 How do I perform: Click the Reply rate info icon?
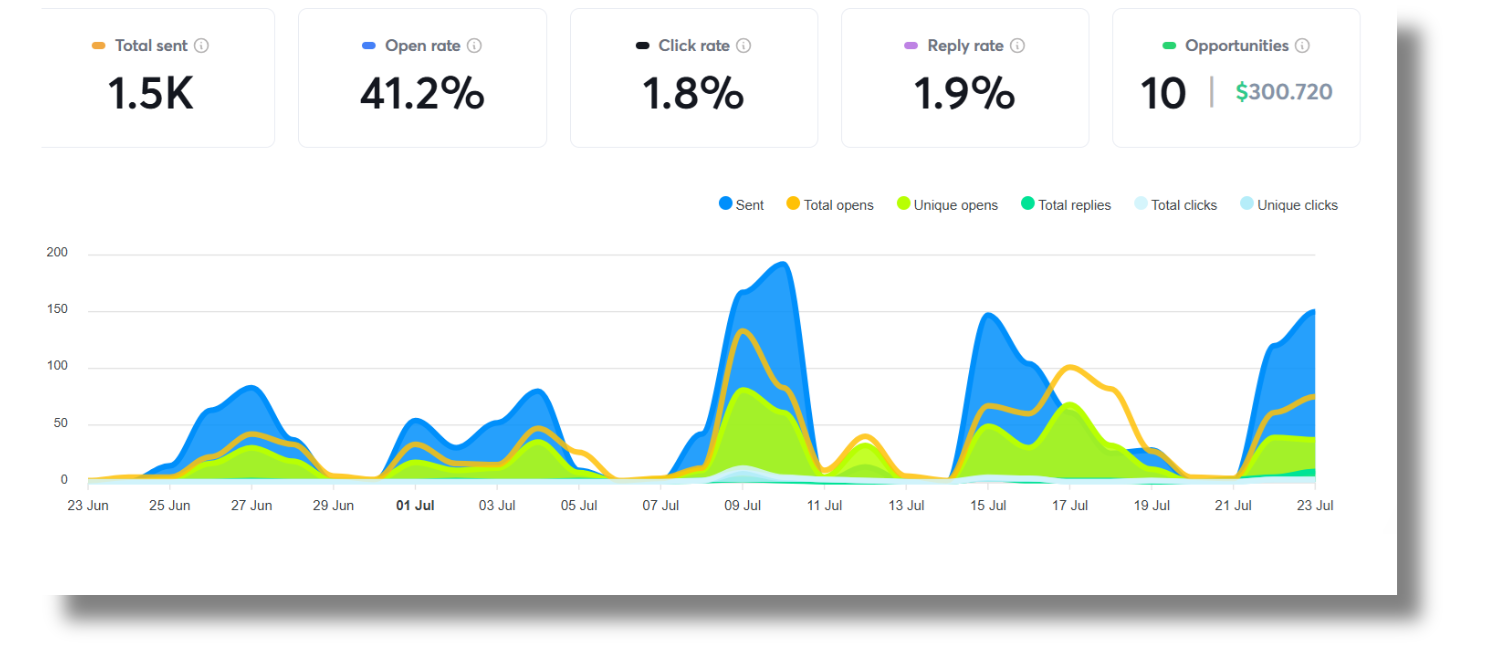coord(1017,46)
